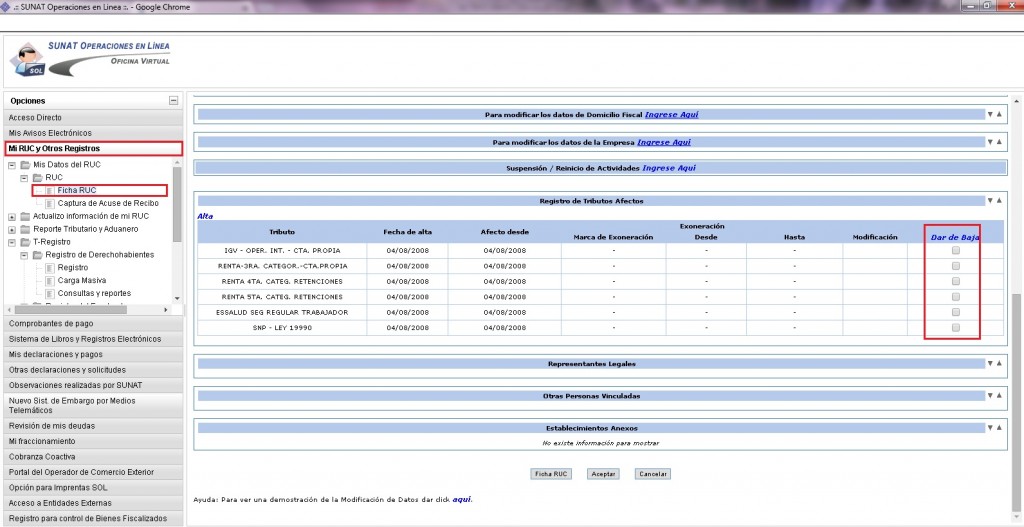
Task: Click the Registro document icon in tree
Action: pos(50,268)
